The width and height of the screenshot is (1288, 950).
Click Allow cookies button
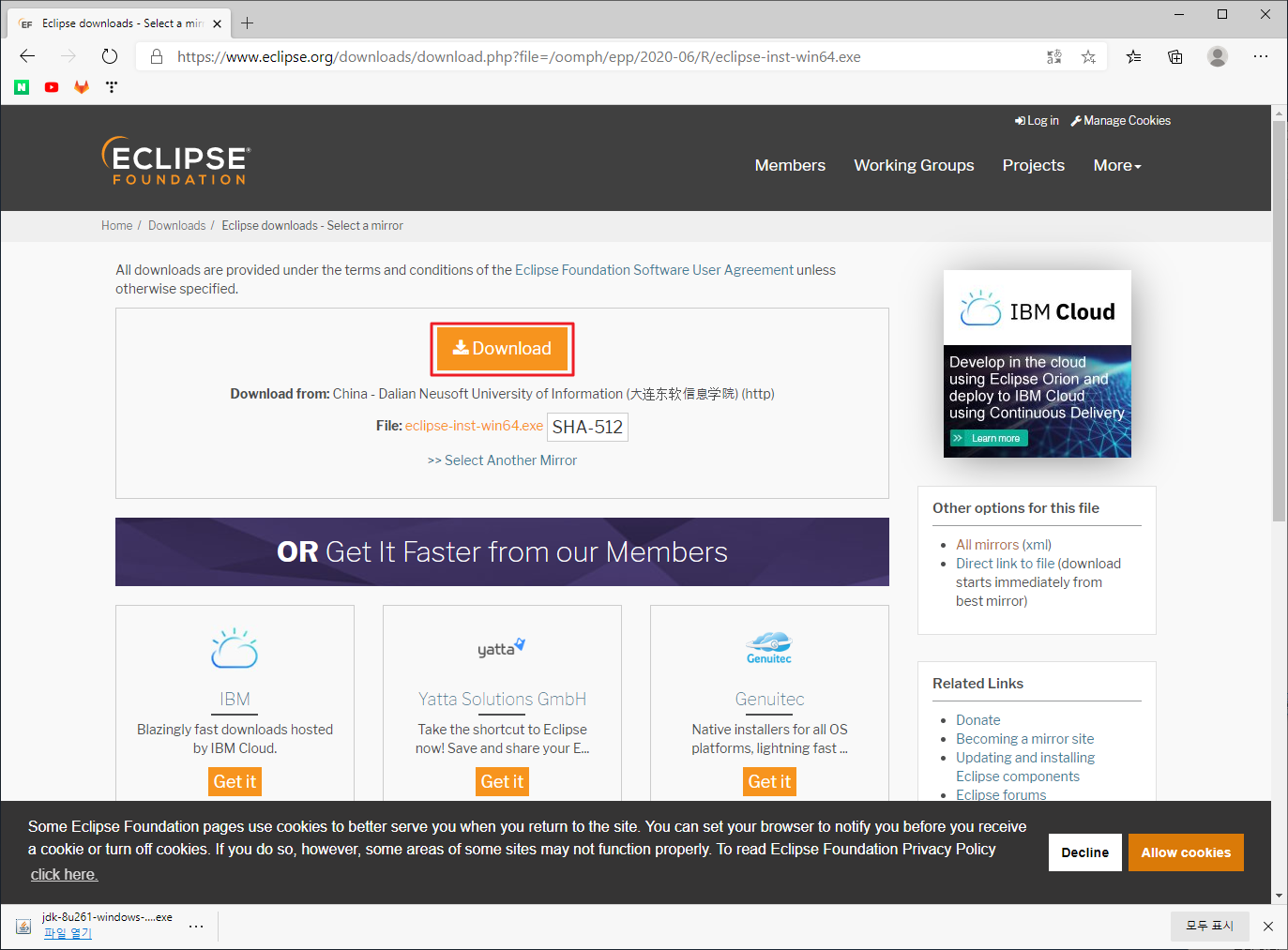coord(1186,852)
